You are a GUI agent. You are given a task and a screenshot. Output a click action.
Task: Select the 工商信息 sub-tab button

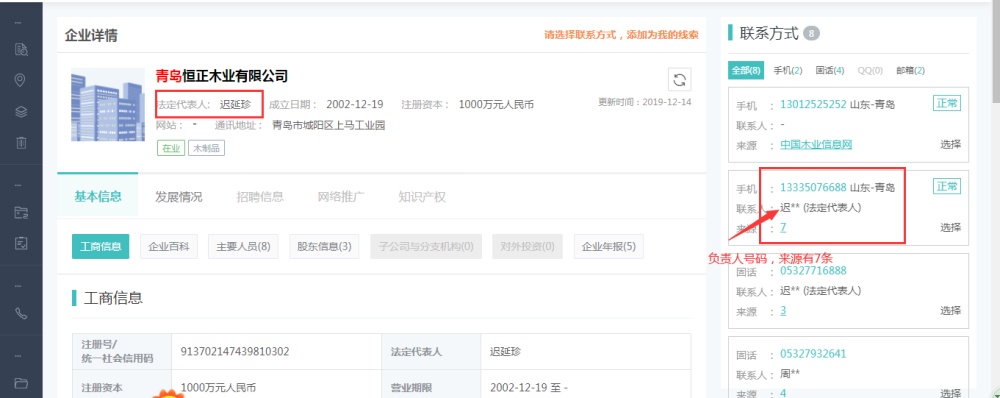pyautogui.click(x=100, y=246)
